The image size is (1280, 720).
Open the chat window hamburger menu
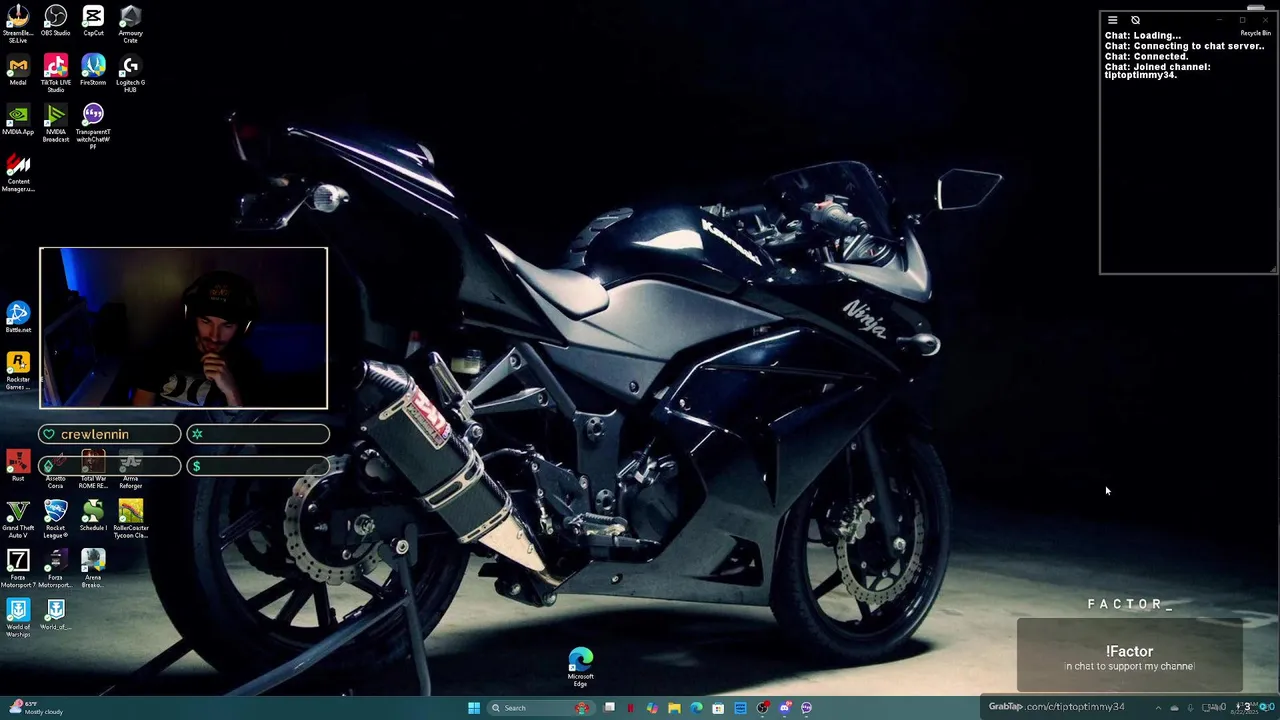pos(1112,20)
